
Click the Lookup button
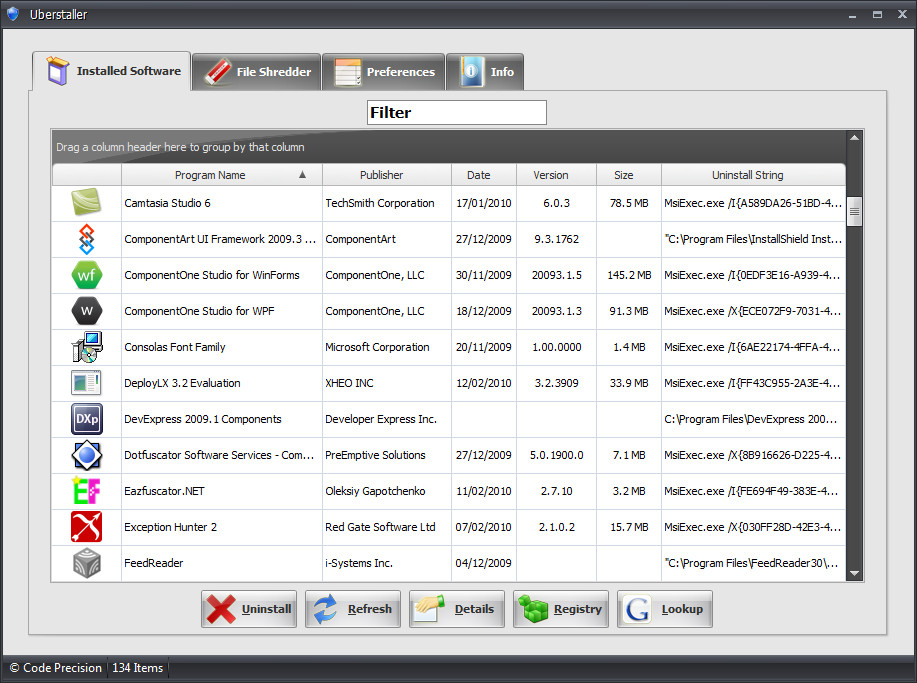click(x=665, y=609)
